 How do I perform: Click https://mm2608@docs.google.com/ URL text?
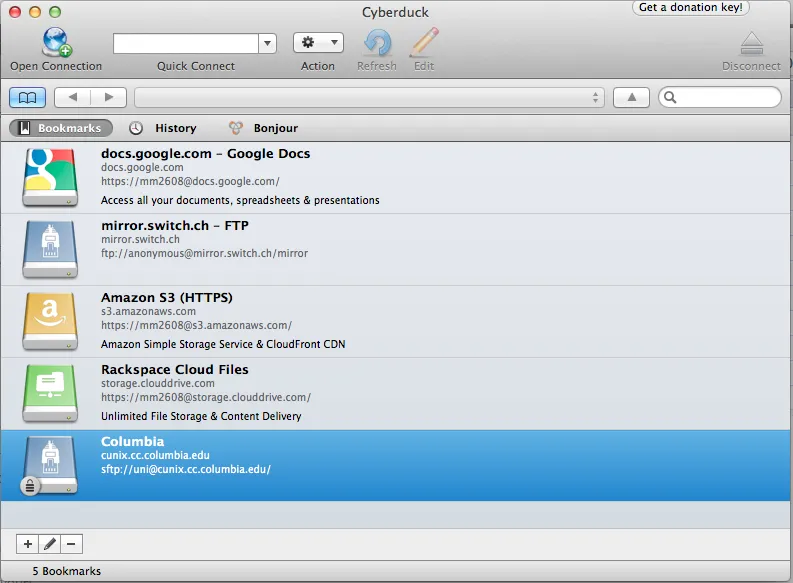pyautogui.click(x=190, y=181)
